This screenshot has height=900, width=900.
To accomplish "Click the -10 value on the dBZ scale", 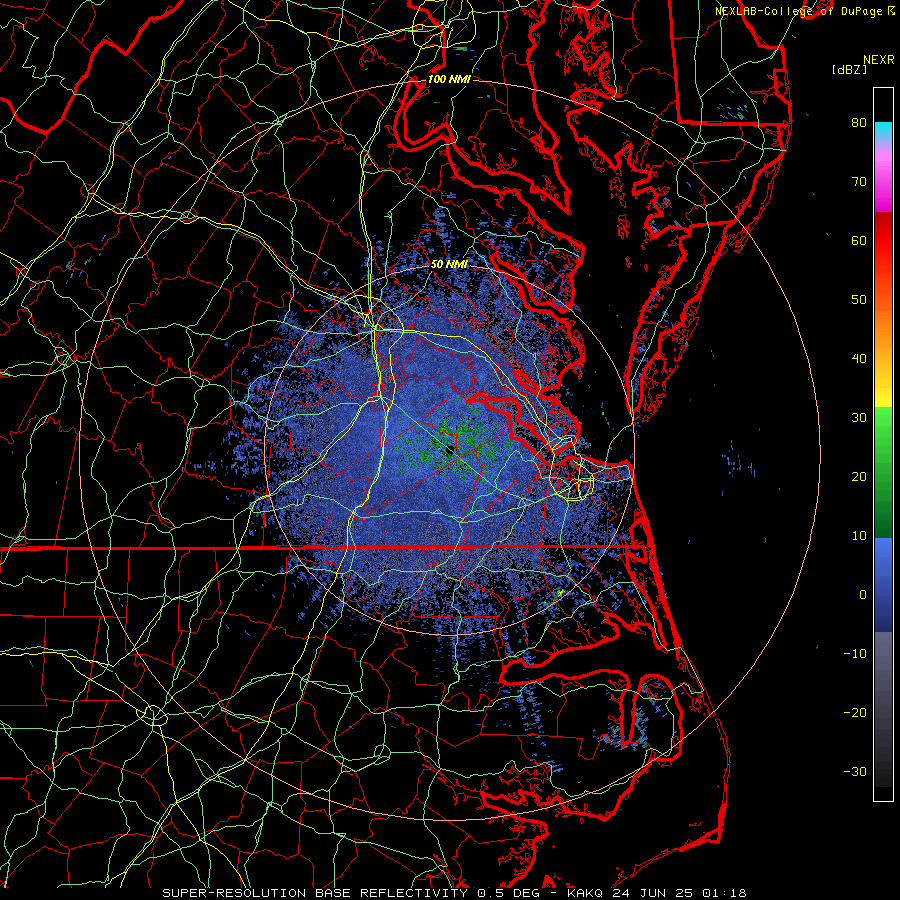I will (855, 654).
